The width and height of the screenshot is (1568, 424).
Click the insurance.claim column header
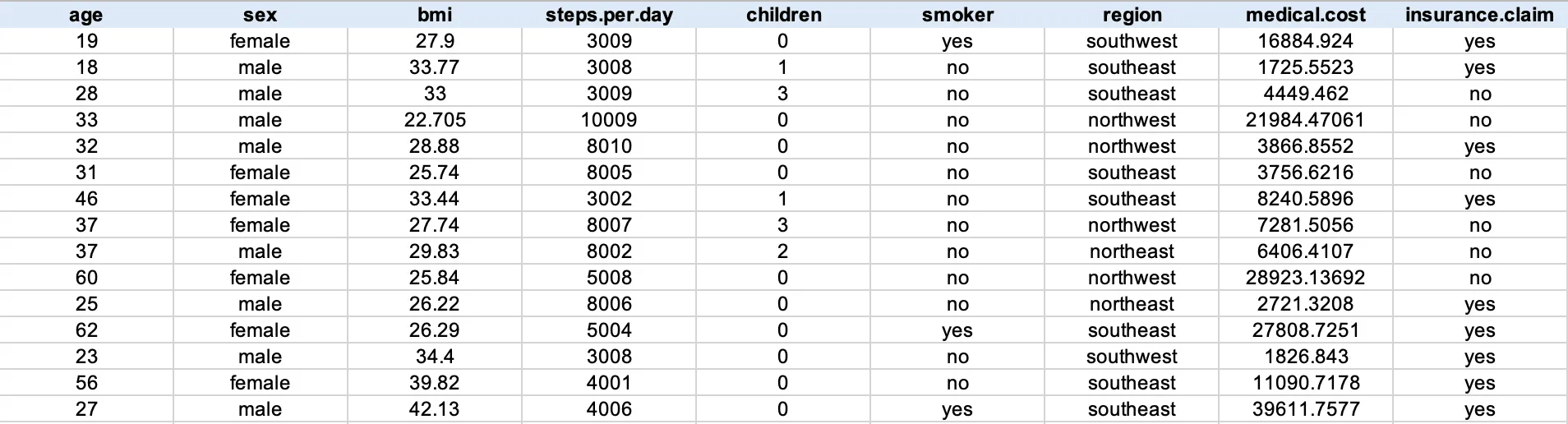coord(1480,15)
